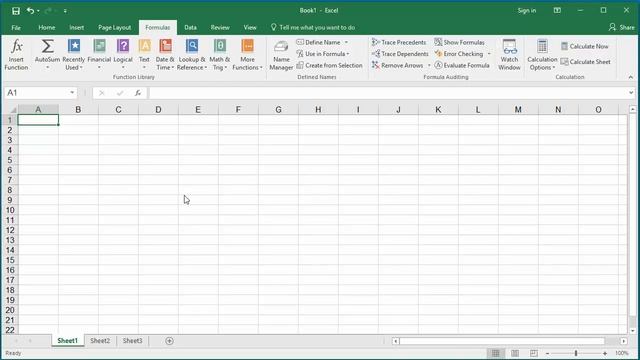640x360 pixels.
Task: Click Sign in link
Action: 527,11
